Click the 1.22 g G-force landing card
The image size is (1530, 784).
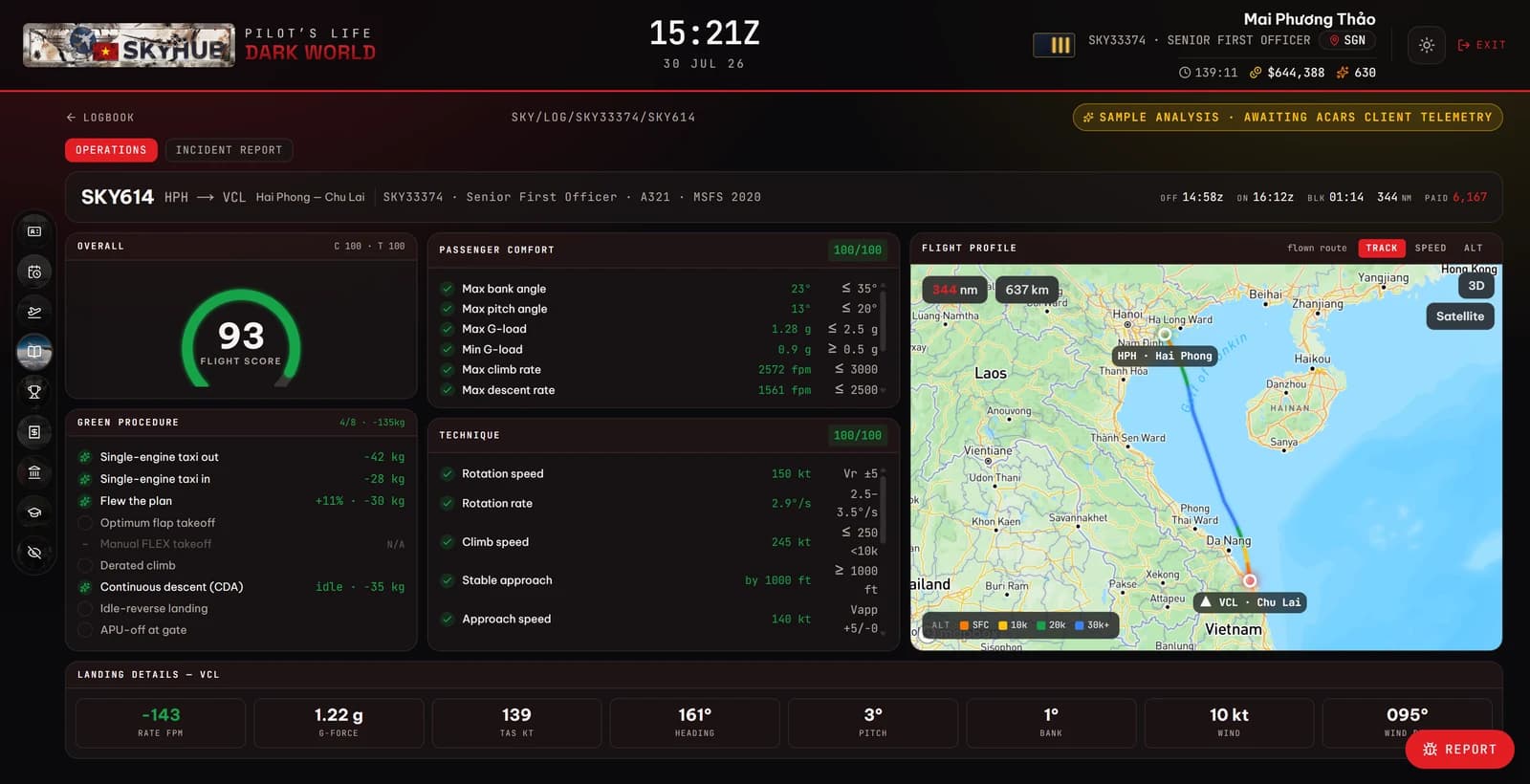(x=339, y=723)
